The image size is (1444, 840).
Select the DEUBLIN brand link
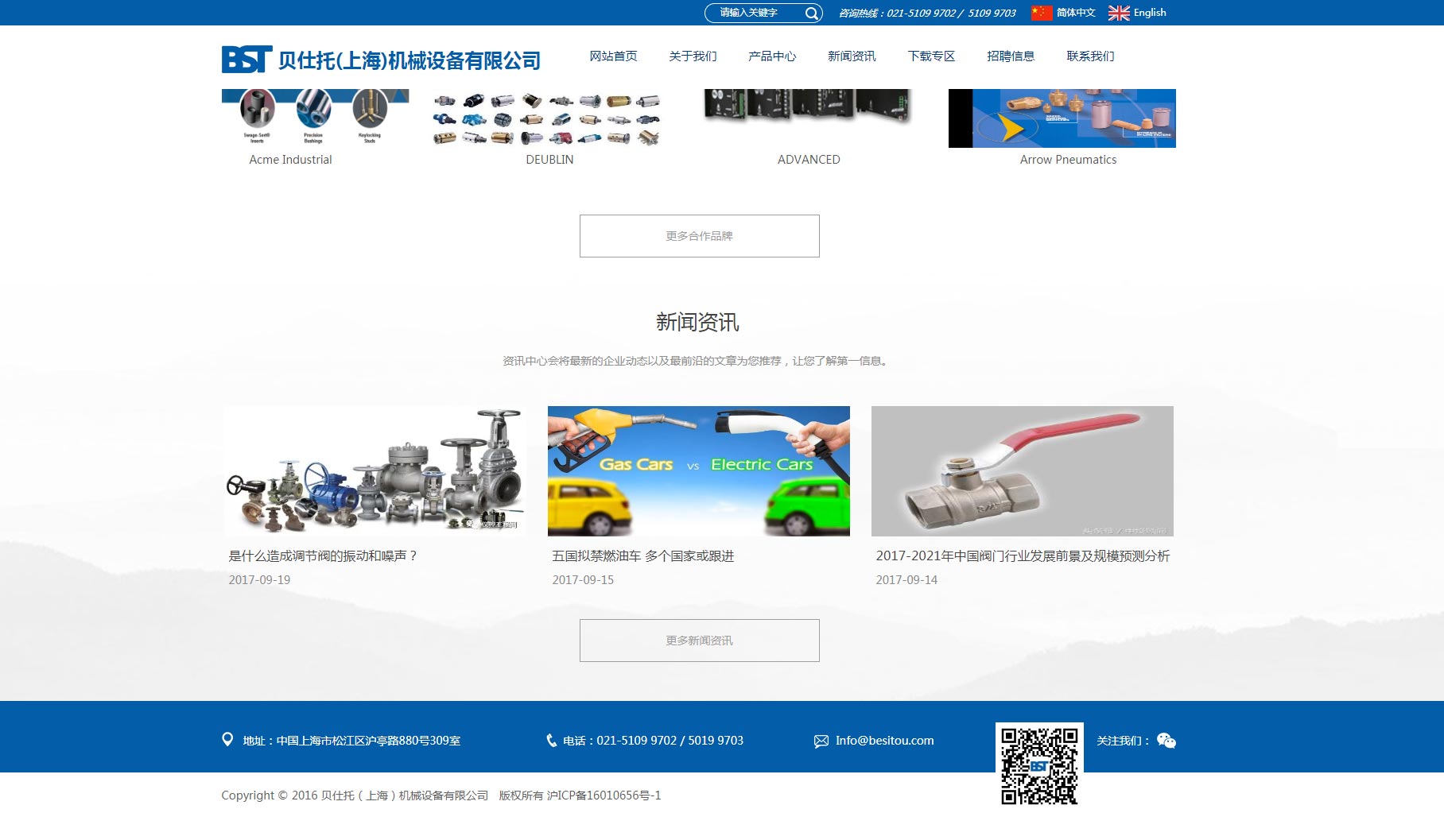point(549,160)
